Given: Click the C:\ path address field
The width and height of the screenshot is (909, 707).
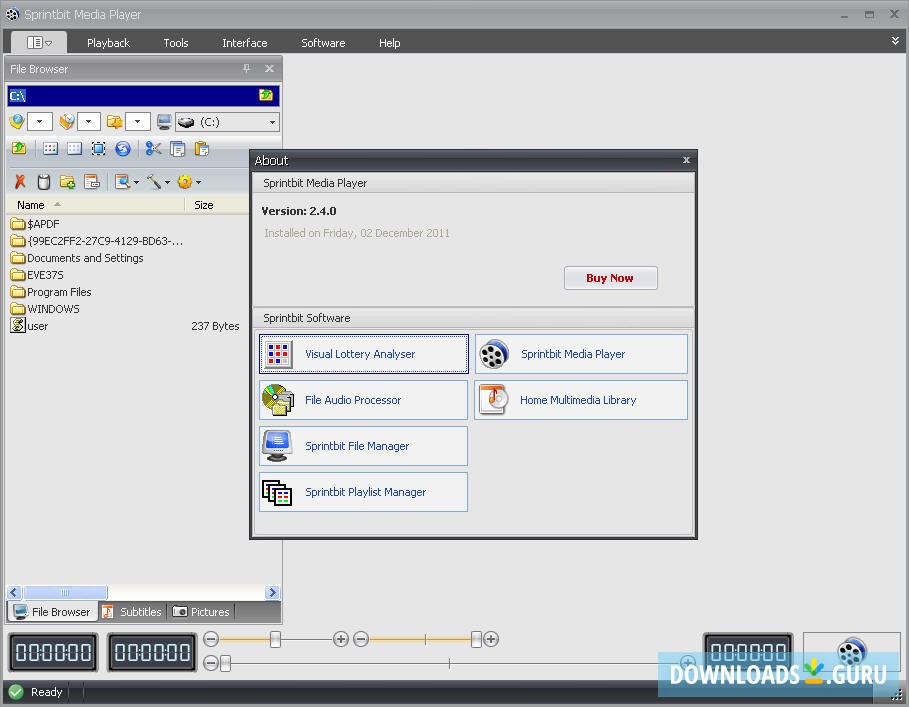Looking at the screenshot, I should [x=132, y=96].
